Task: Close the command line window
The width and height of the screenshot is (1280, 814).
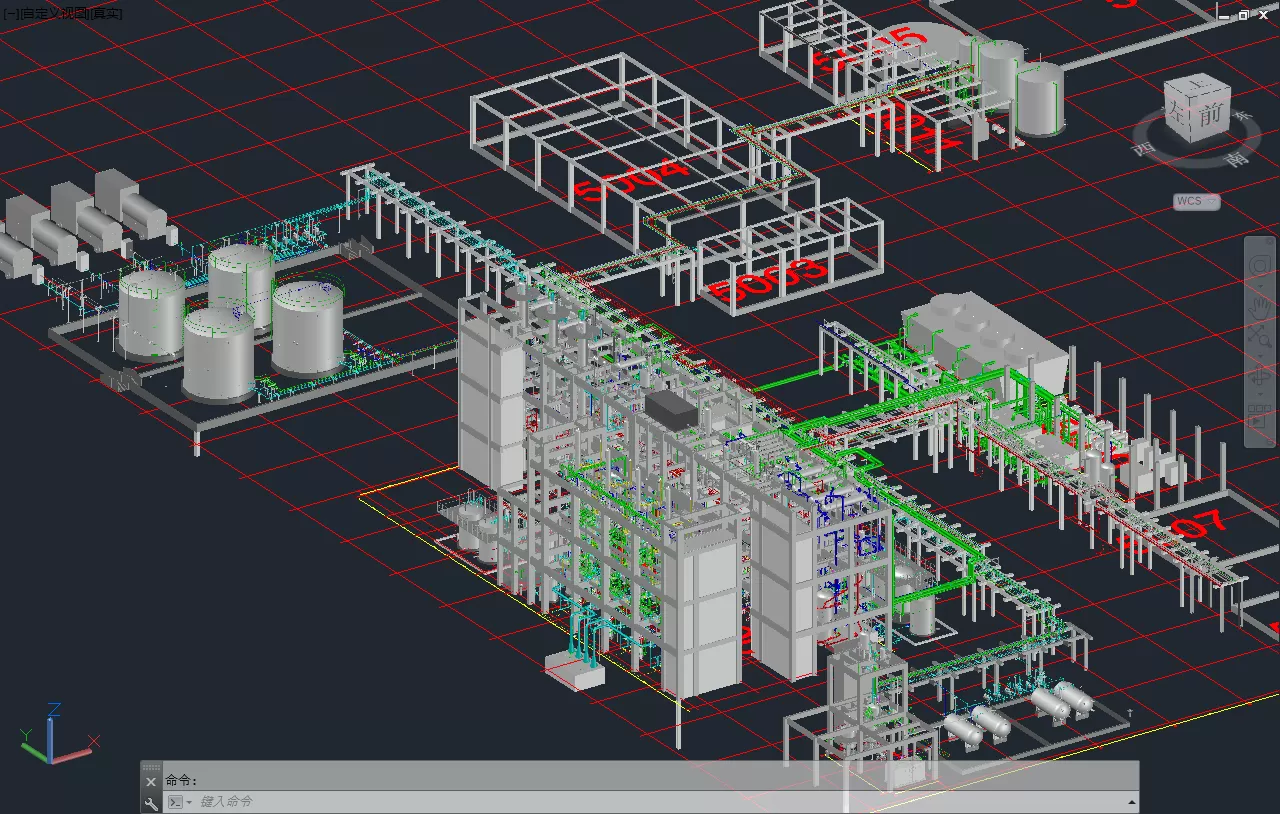Action: (151, 781)
